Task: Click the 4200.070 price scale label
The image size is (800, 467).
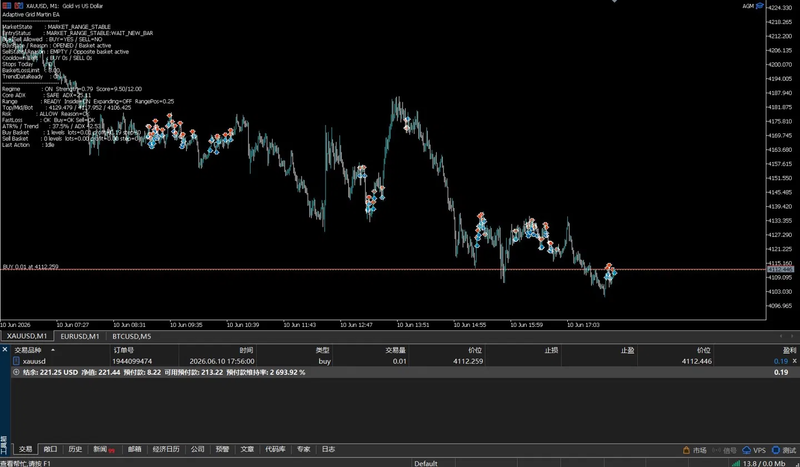Action: pos(780,64)
